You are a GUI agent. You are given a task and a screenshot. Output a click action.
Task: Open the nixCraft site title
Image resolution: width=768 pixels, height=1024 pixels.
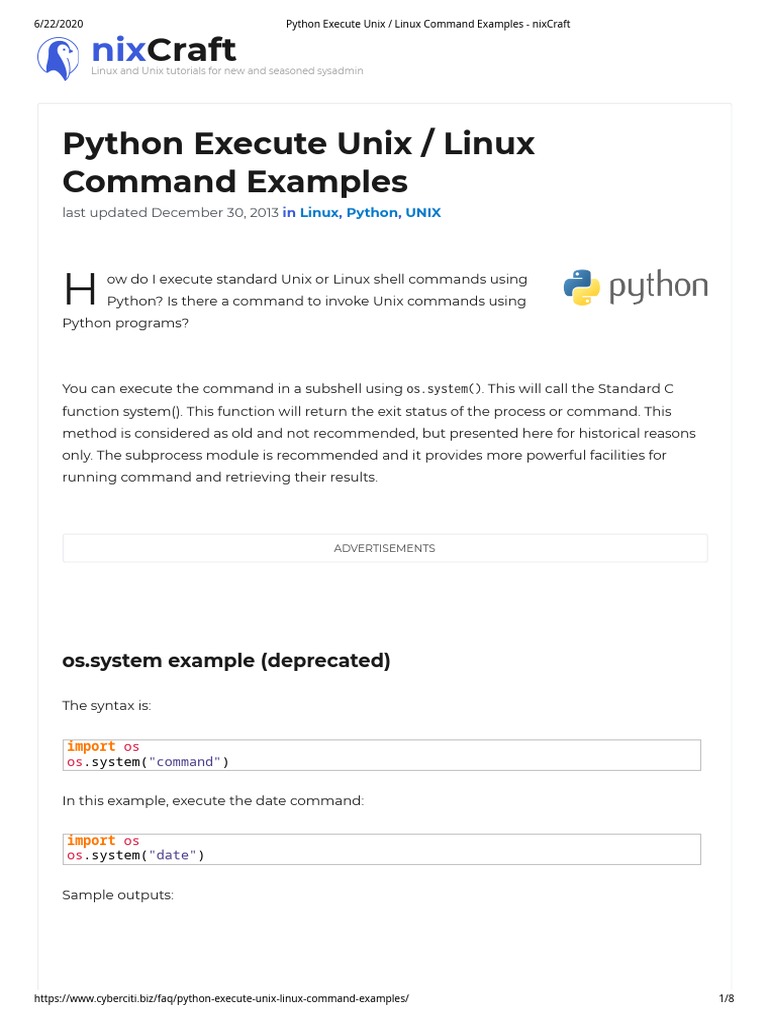click(x=163, y=50)
